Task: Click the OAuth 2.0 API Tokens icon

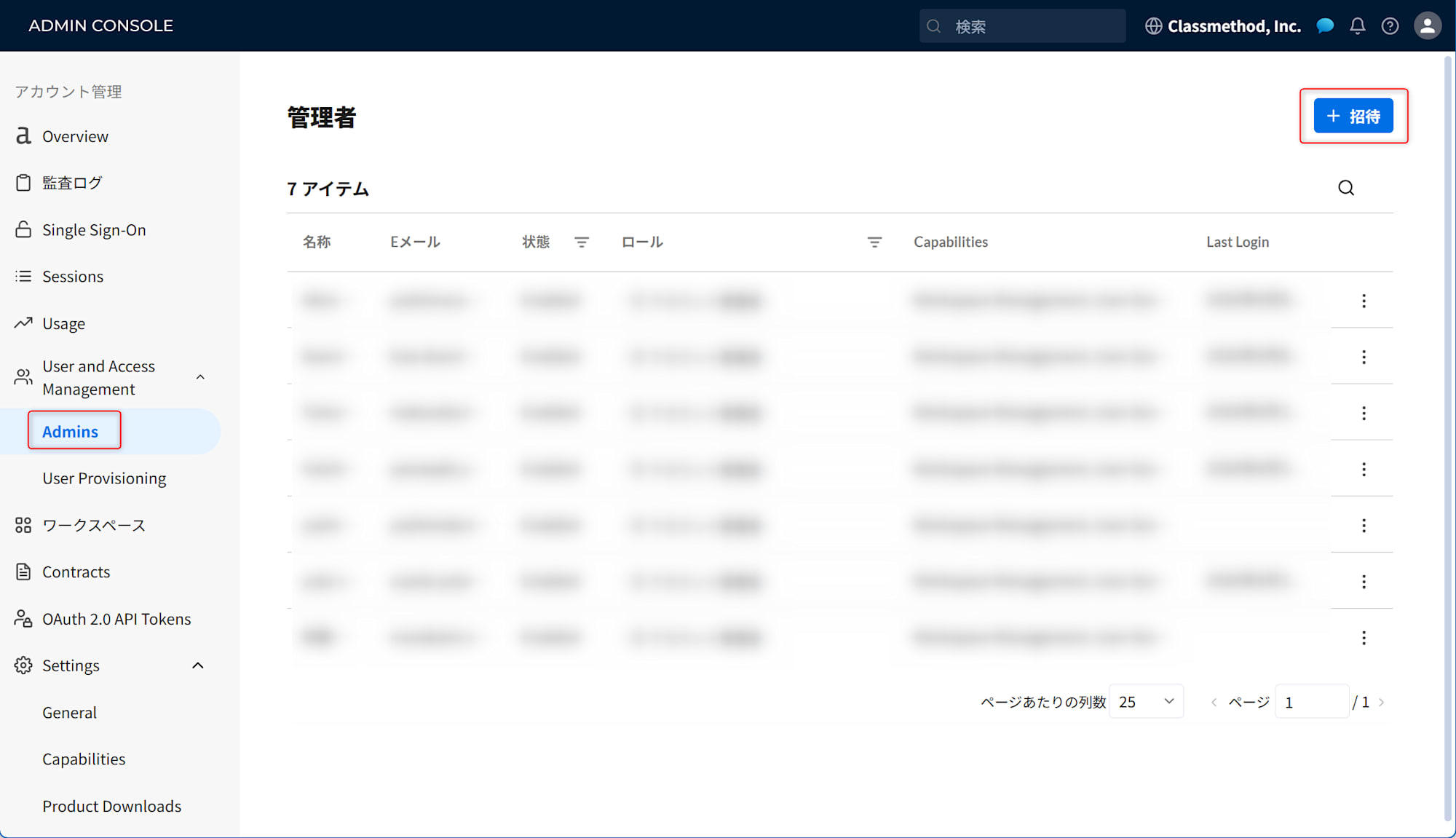Action: pyautogui.click(x=23, y=618)
